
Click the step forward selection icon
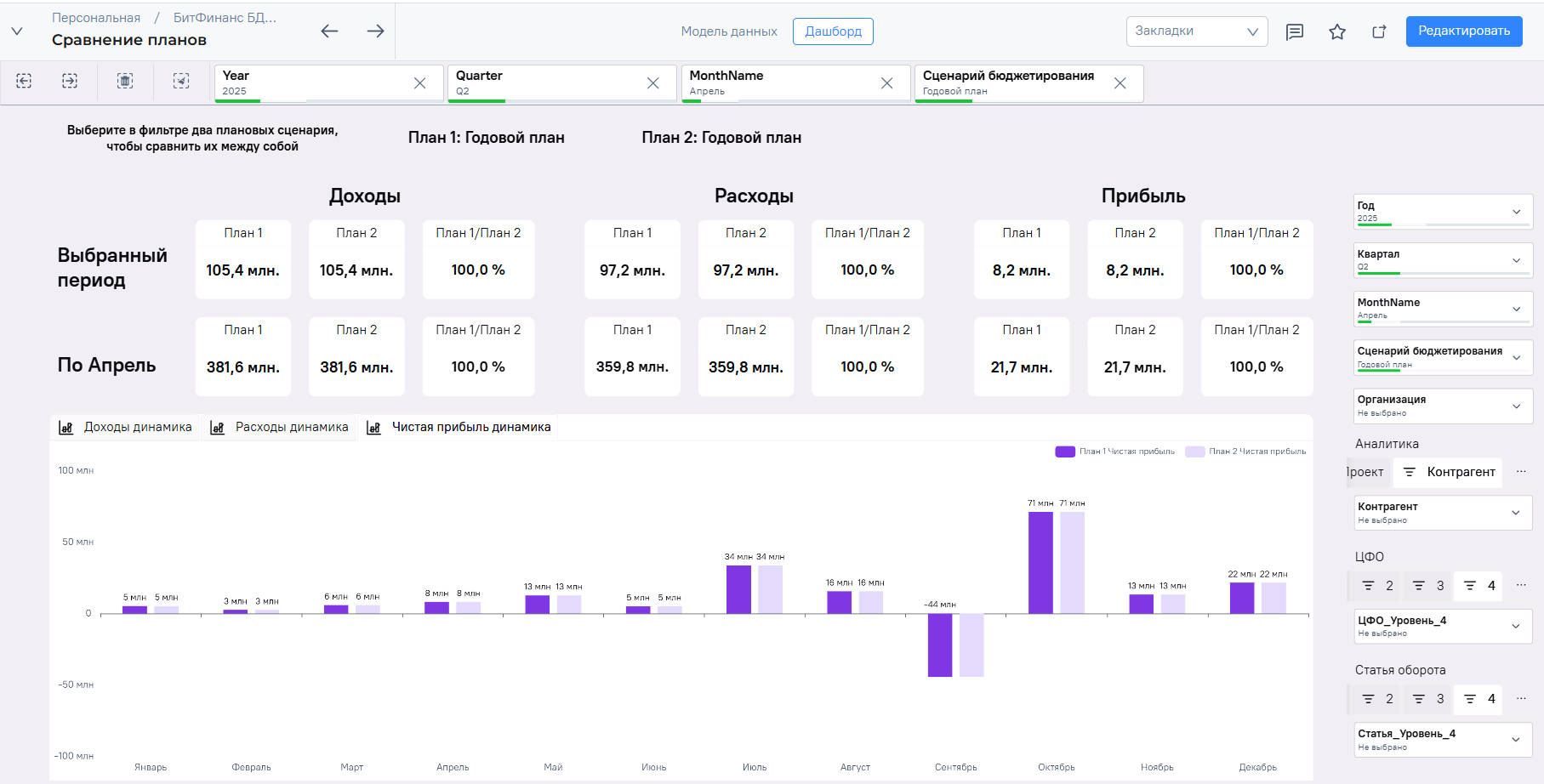70,81
